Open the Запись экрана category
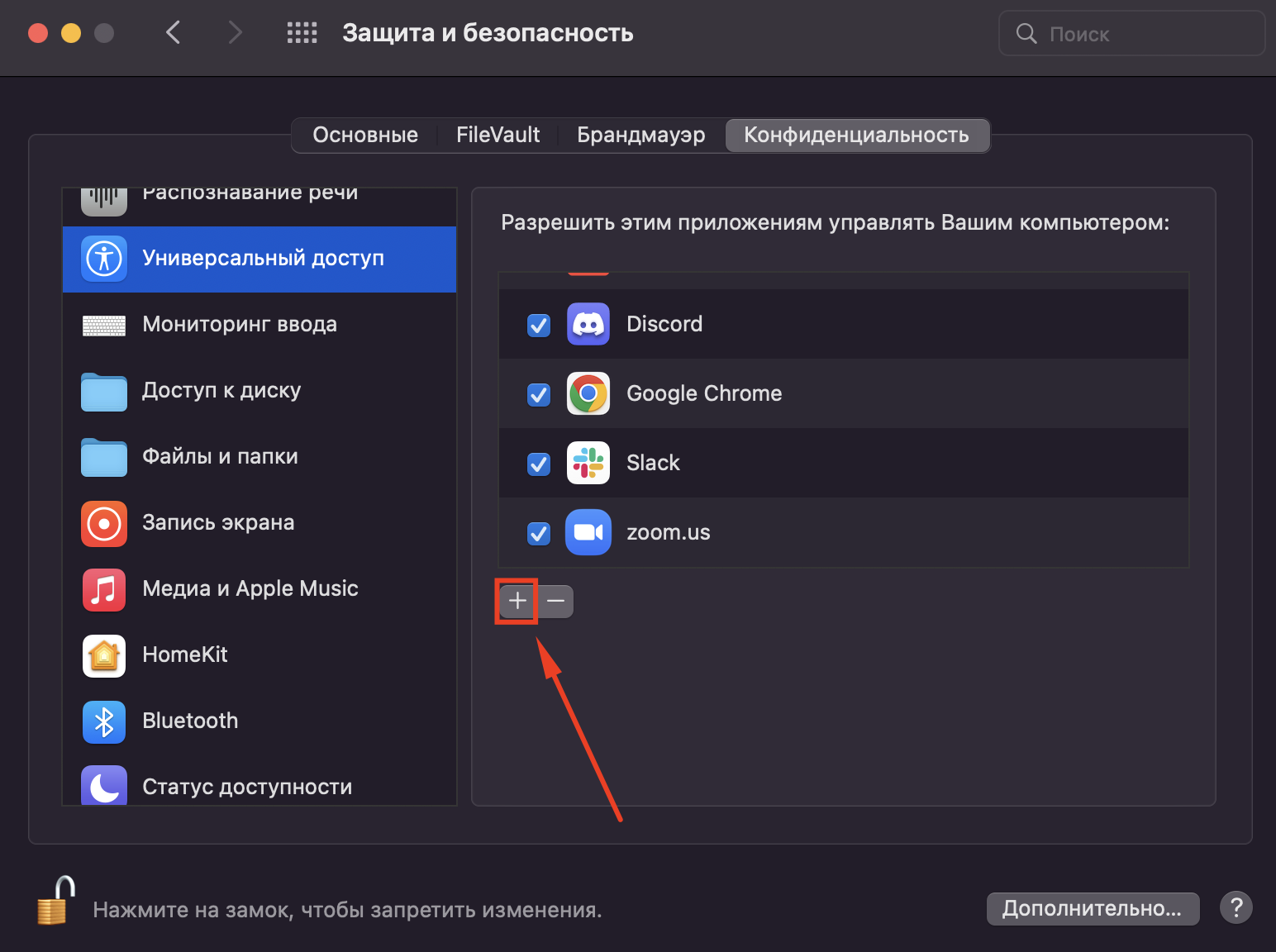The width and height of the screenshot is (1276, 952). click(x=259, y=523)
